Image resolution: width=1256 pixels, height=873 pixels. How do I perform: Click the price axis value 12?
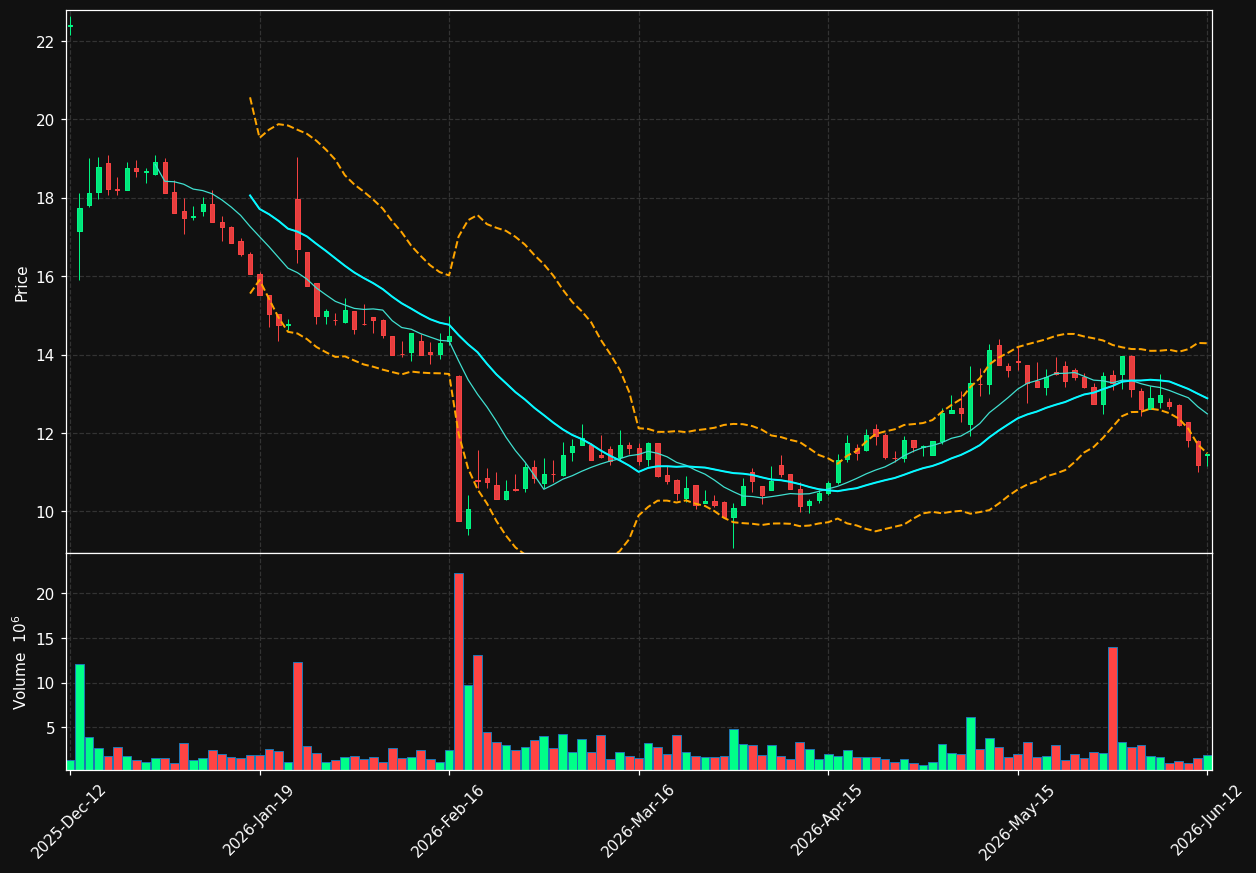[45, 434]
